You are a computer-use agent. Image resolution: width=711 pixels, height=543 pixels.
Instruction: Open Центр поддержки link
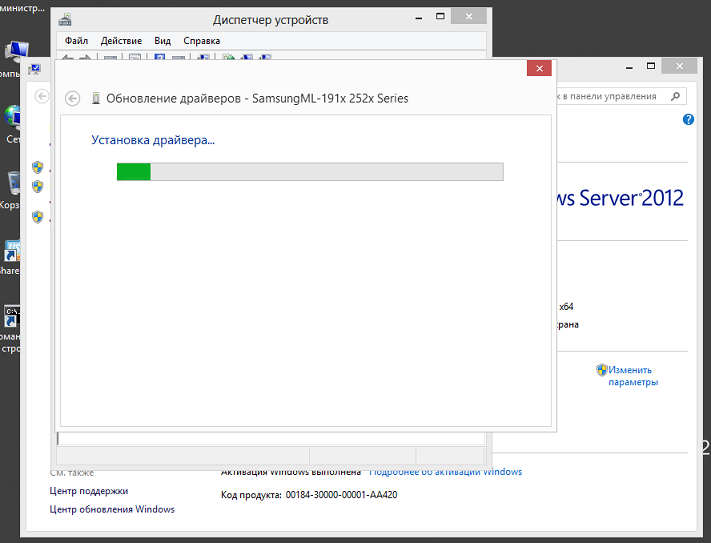89,491
